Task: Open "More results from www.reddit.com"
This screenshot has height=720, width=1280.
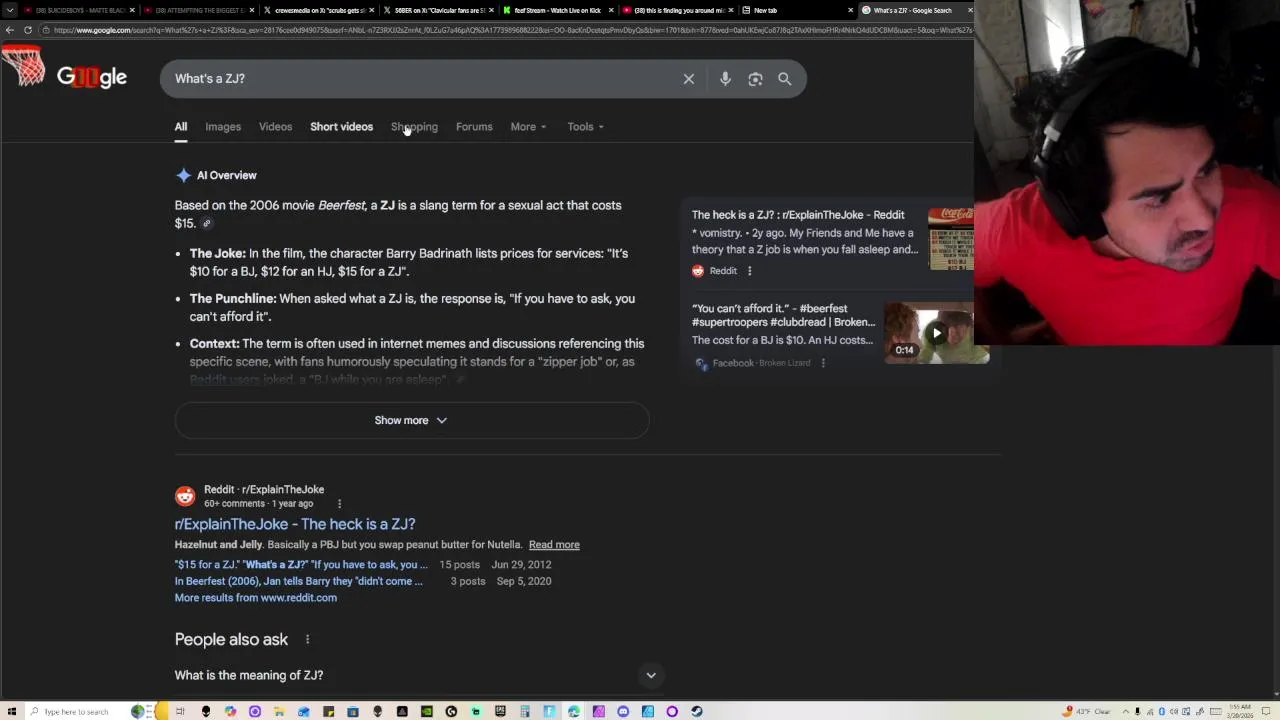Action: 256,598
